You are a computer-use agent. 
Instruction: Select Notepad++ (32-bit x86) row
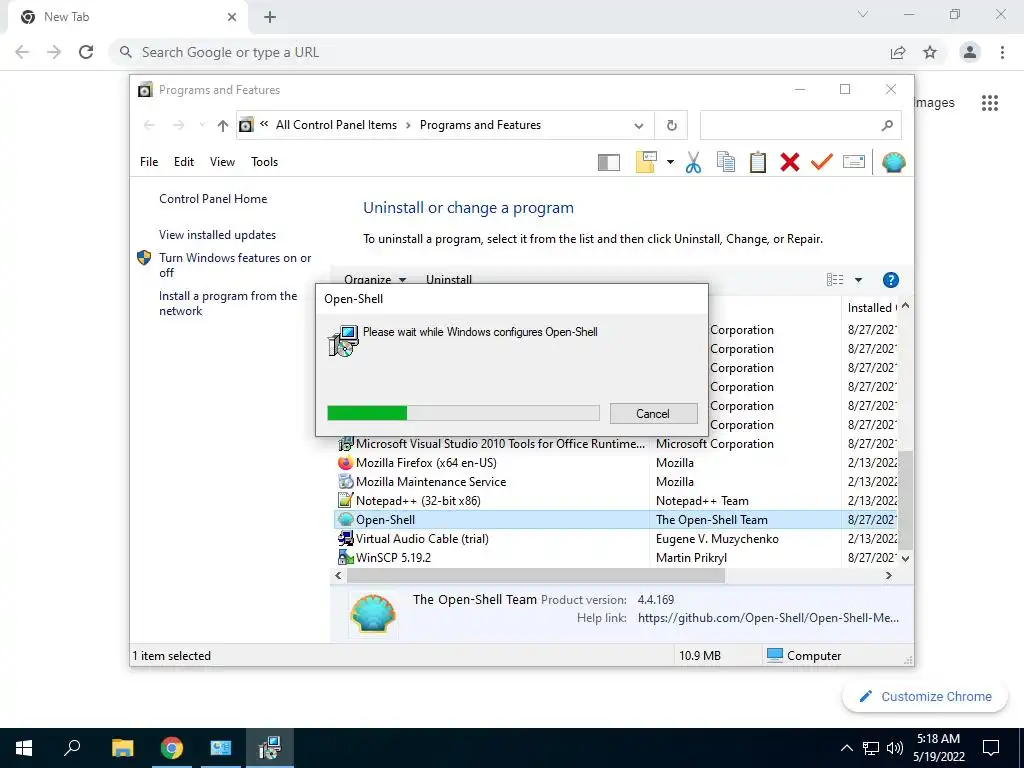(617, 501)
